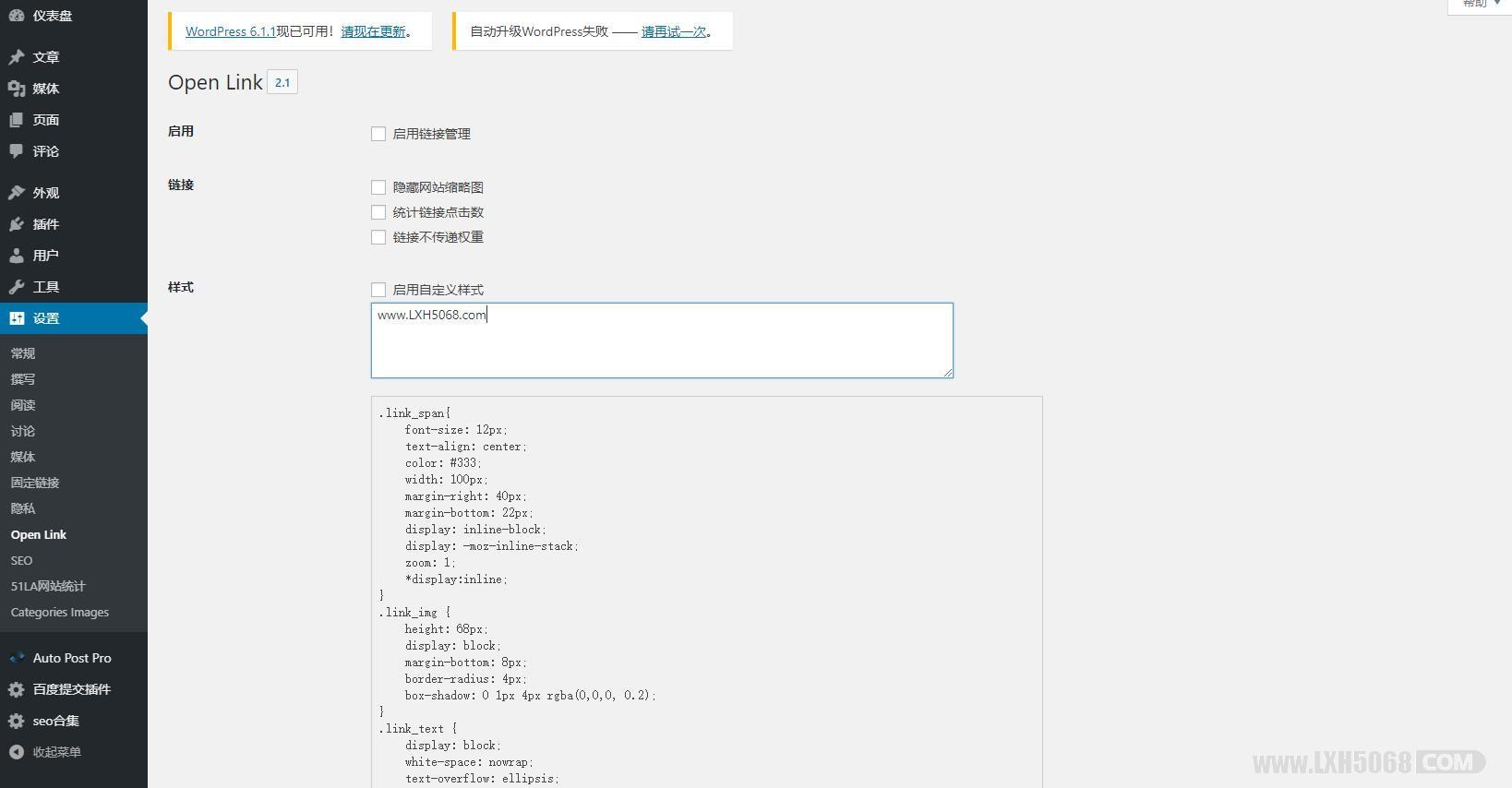Image resolution: width=1512 pixels, height=788 pixels.
Task: Open the SEO settings submenu
Action: pyautogui.click(x=21, y=560)
